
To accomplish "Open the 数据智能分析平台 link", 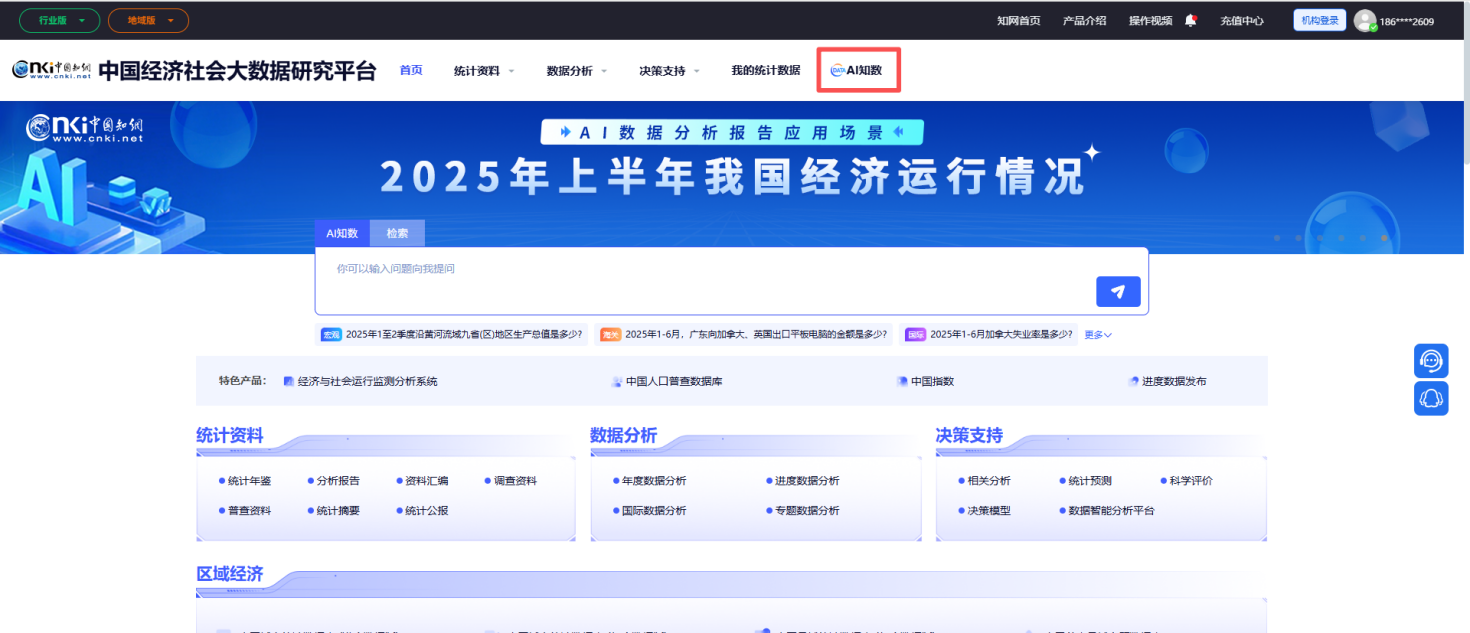I will [1110, 511].
